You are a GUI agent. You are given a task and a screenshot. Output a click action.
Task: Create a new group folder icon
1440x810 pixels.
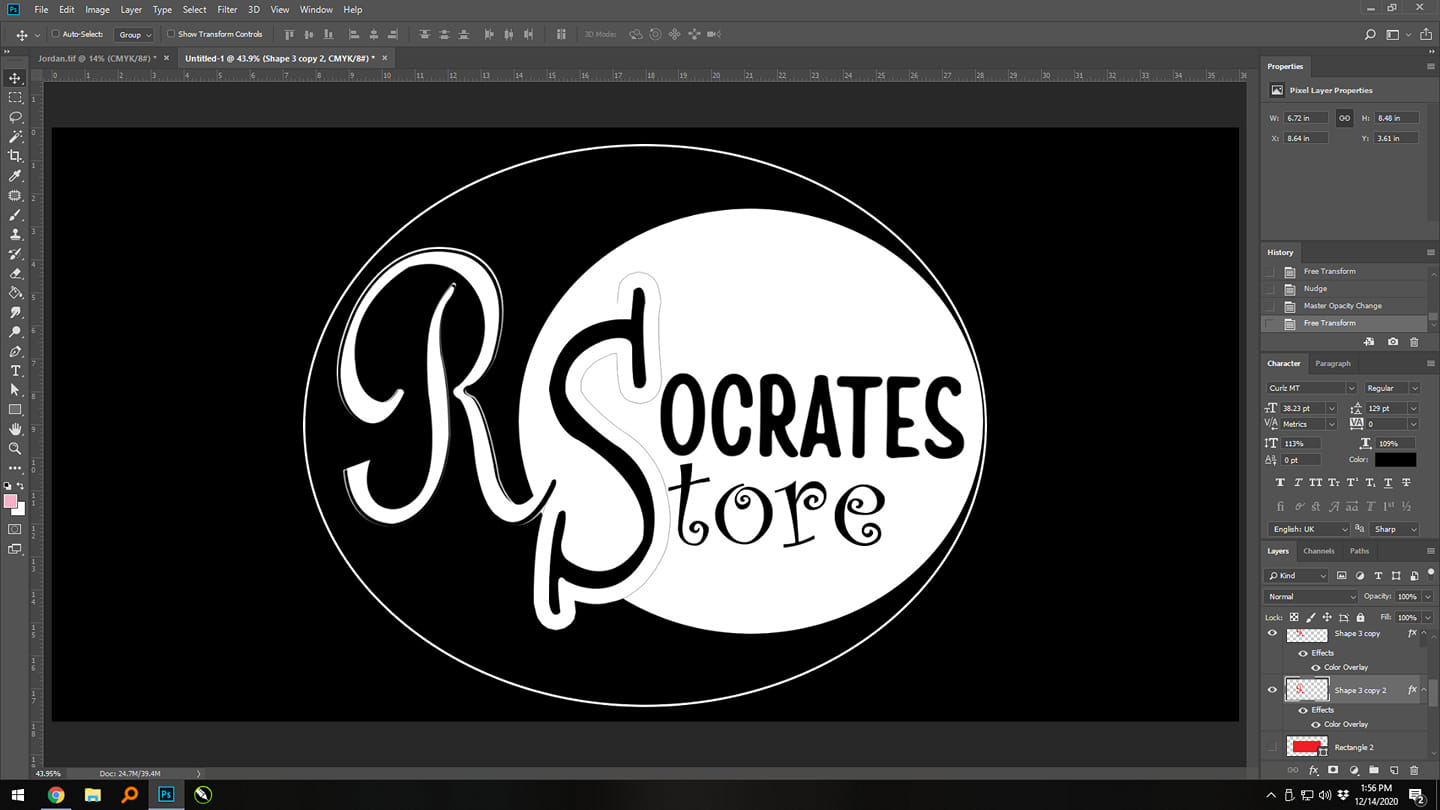1374,770
